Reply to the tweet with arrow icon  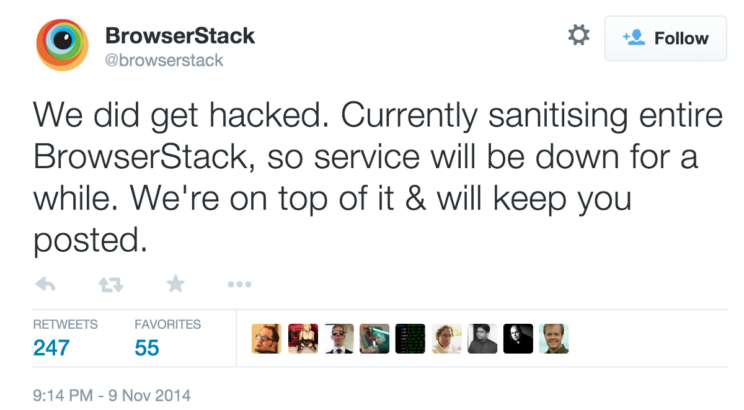point(45,284)
